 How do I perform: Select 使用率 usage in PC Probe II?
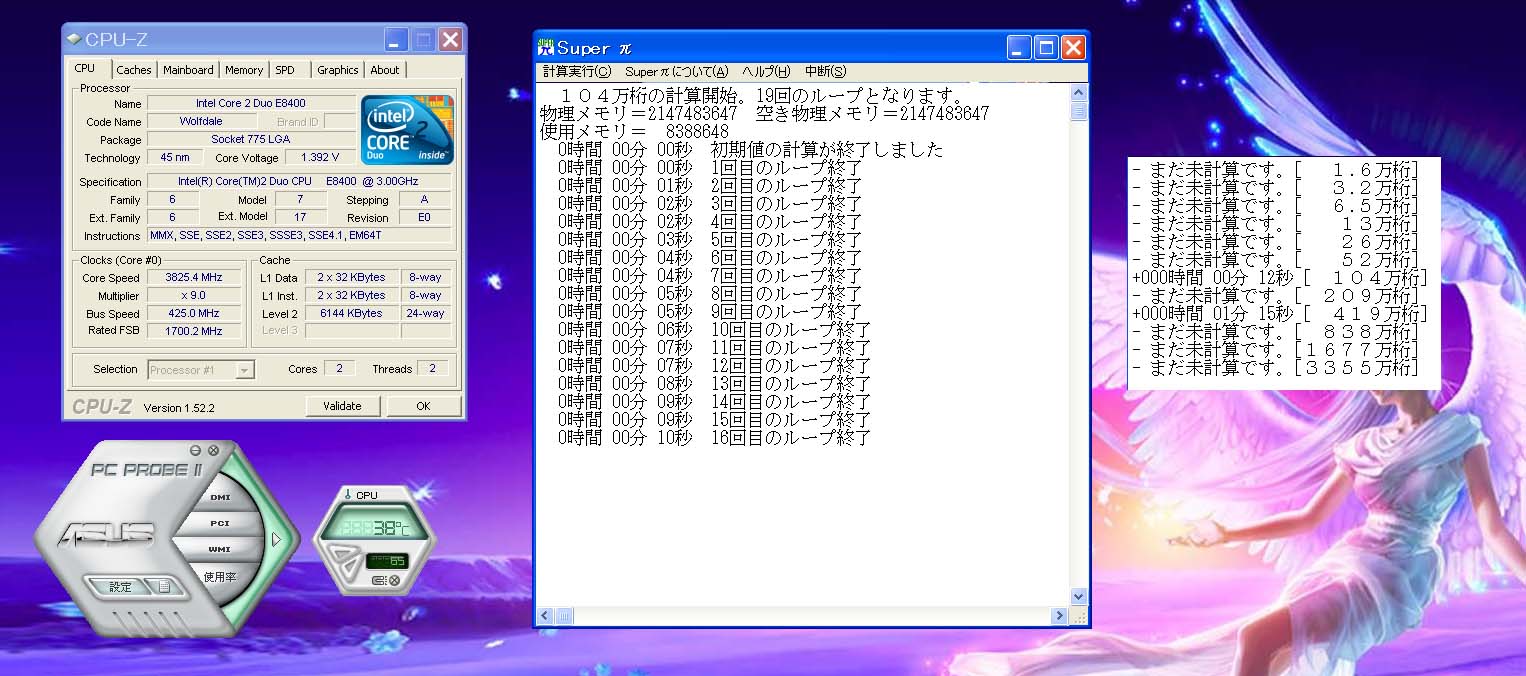pos(220,576)
